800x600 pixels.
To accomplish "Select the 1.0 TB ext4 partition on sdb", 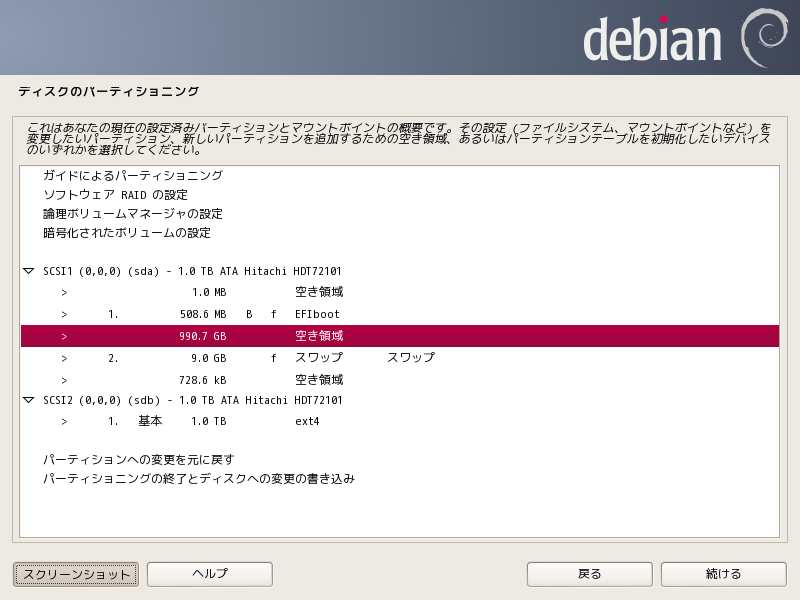I will [x=300, y=421].
